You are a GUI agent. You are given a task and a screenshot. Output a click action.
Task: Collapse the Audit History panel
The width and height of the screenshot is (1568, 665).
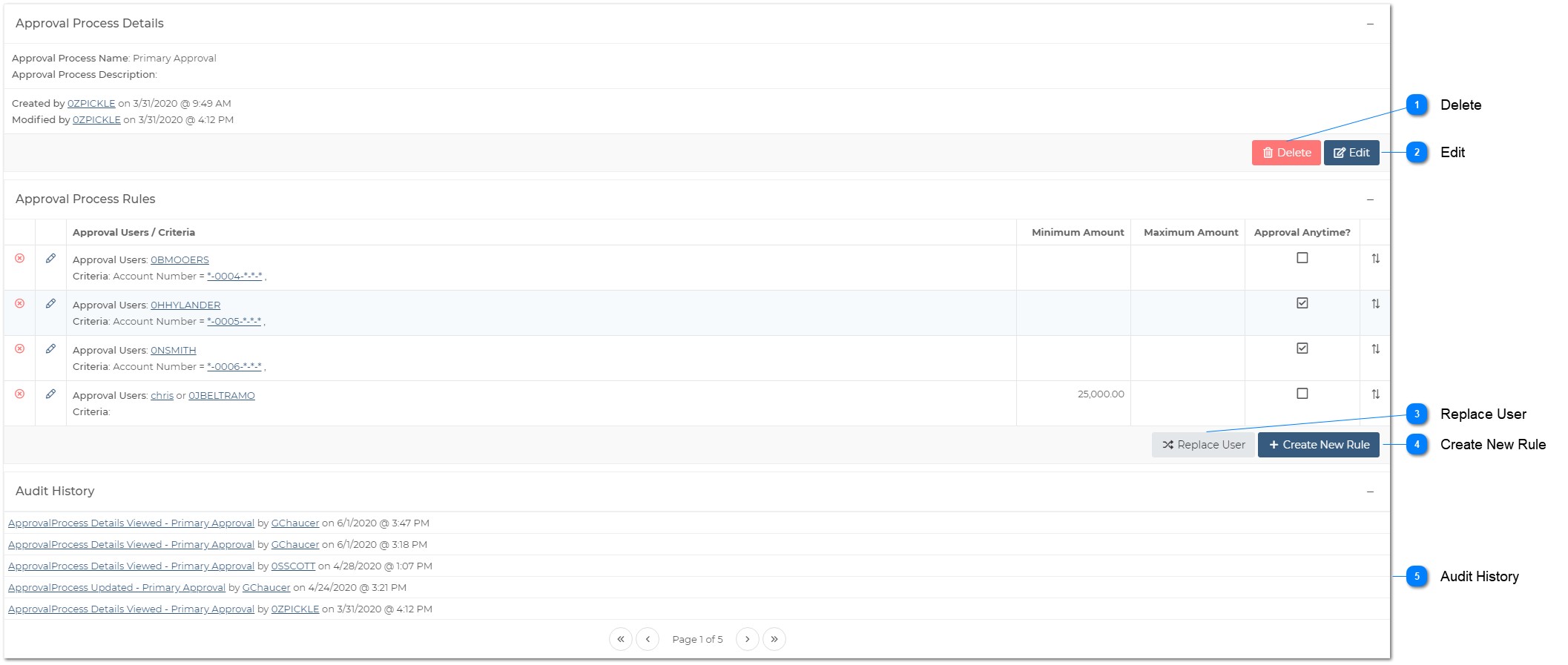(1370, 492)
